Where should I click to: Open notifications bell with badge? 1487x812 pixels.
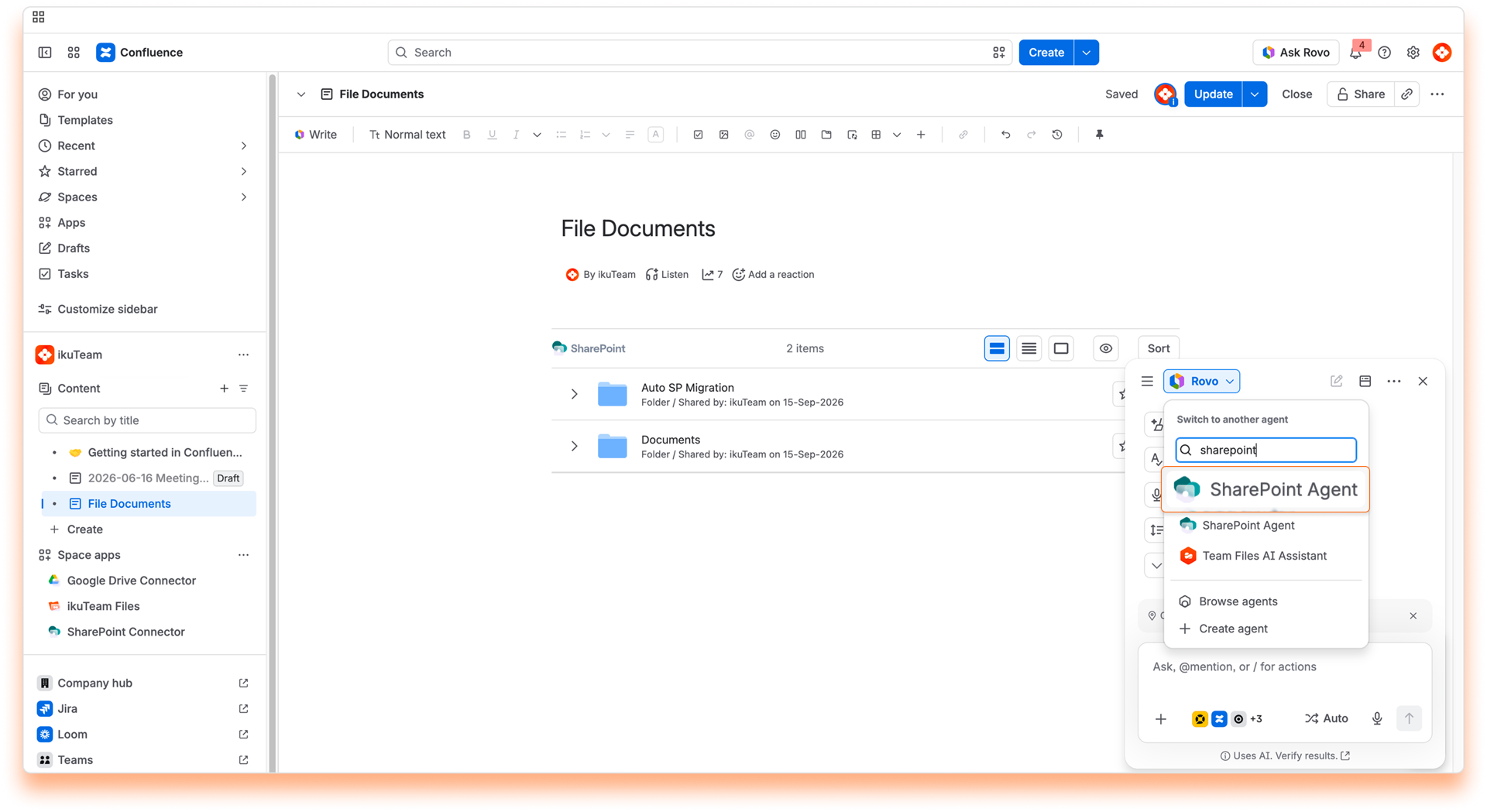click(1356, 53)
